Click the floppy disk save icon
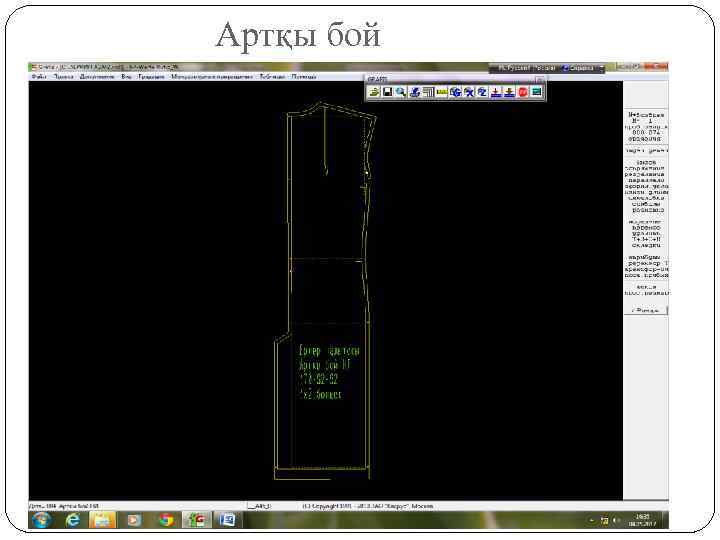720x540 pixels. point(388,92)
